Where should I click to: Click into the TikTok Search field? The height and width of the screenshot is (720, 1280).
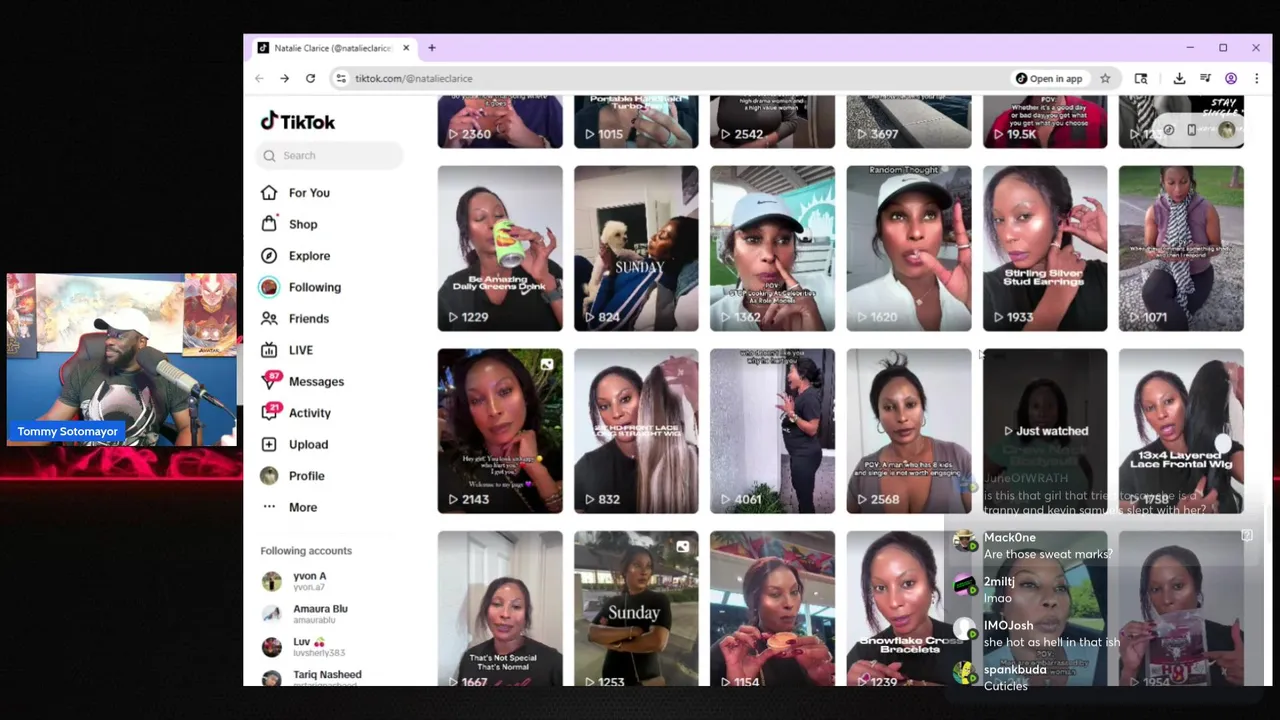(330, 155)
